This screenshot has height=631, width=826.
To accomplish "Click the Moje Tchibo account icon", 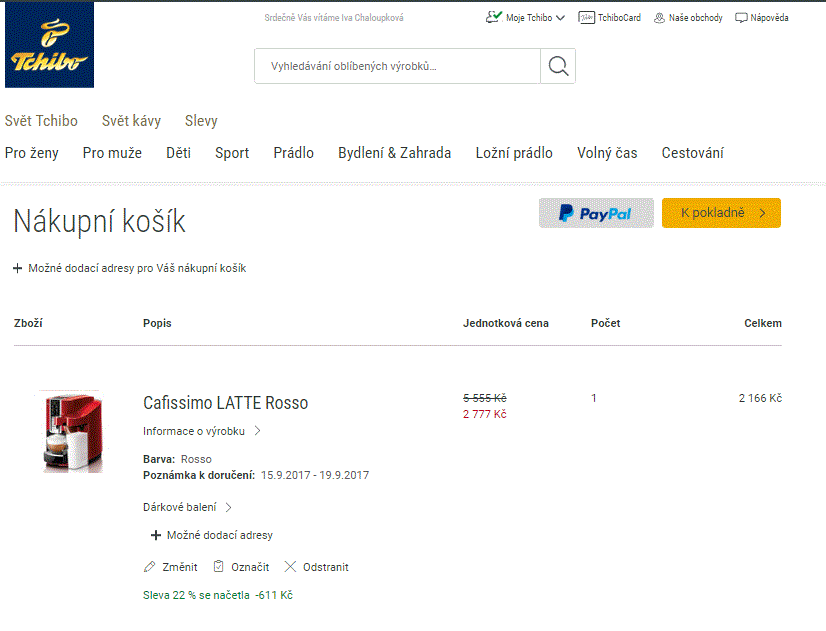I will [x=493, y=17].
